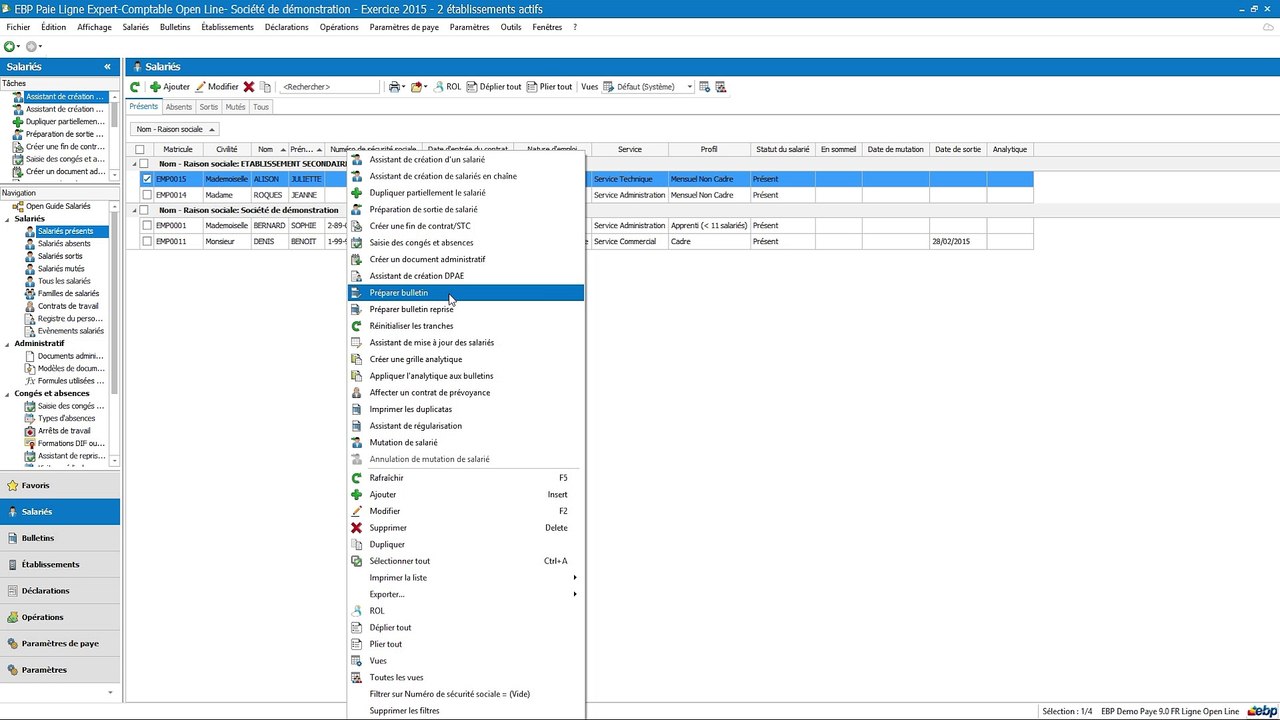
Task: Switch to the Tous tab
Action: [x=260, y=107]
